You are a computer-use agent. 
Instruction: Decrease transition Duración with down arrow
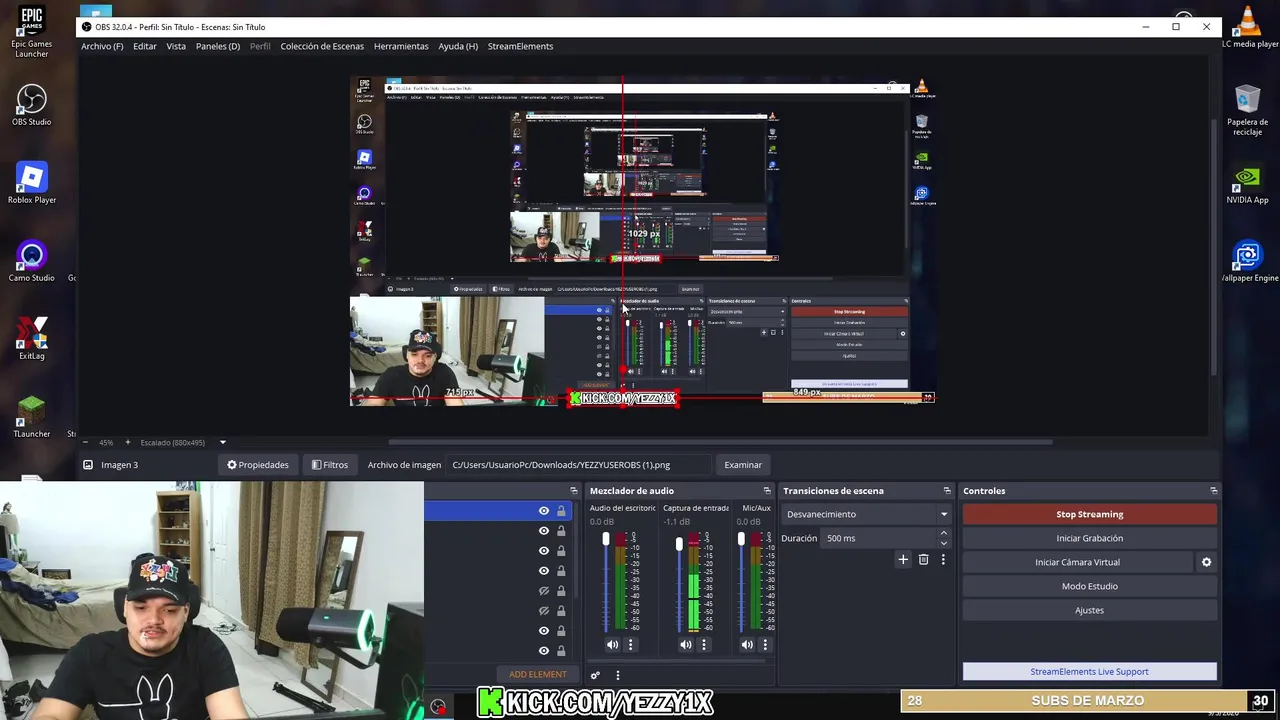[943, 542]
